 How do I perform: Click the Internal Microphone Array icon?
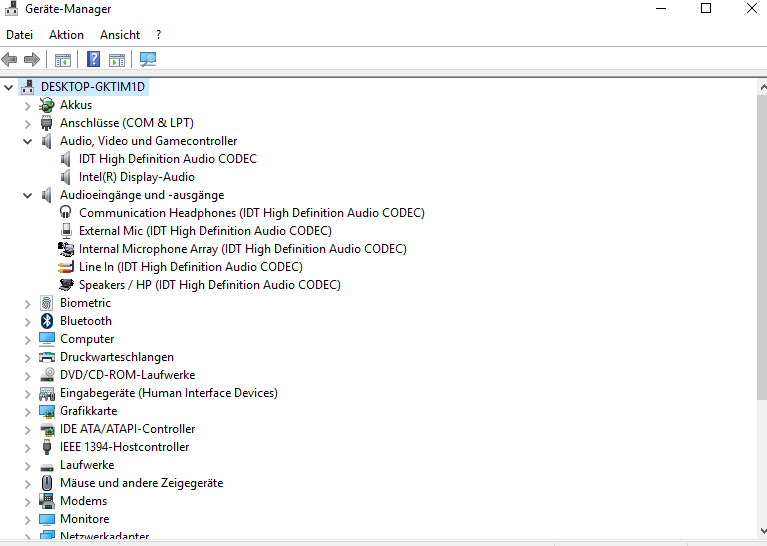(66, 249)
